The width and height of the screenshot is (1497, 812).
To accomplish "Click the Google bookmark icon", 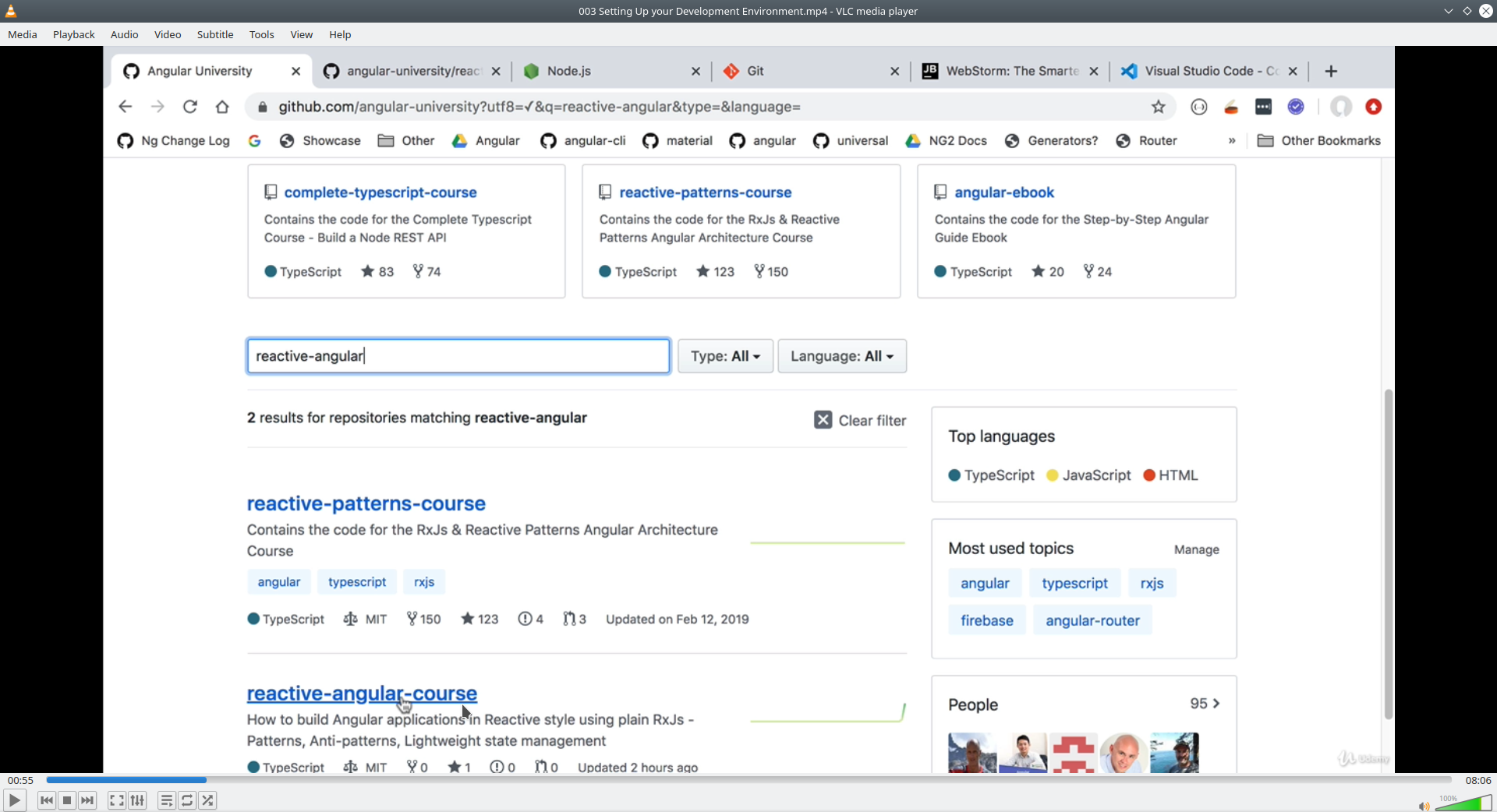I will pos(254,140).
